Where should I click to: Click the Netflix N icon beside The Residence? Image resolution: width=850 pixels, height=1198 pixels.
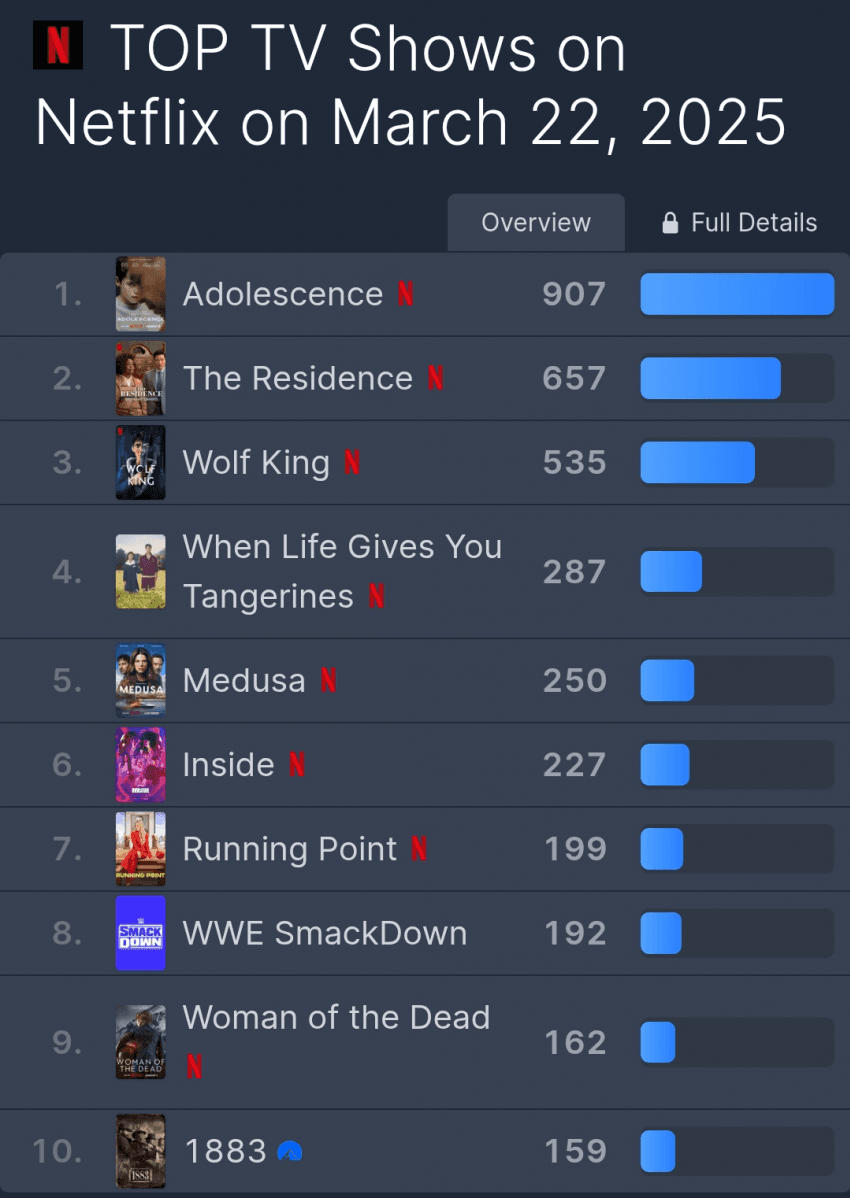435,377
